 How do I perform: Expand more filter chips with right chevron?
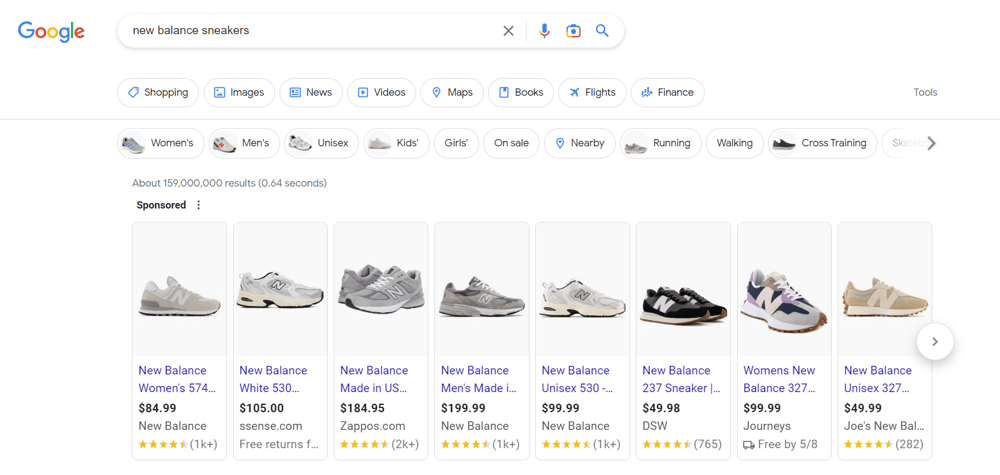[931, 143]
